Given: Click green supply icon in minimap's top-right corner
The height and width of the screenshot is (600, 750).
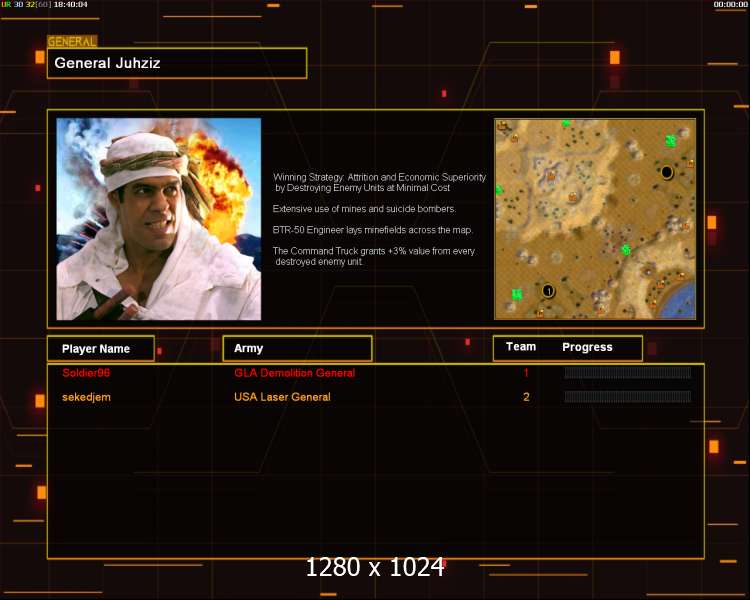Looking at the screenshot, I should pyautogui.click(x=671, y=141).
